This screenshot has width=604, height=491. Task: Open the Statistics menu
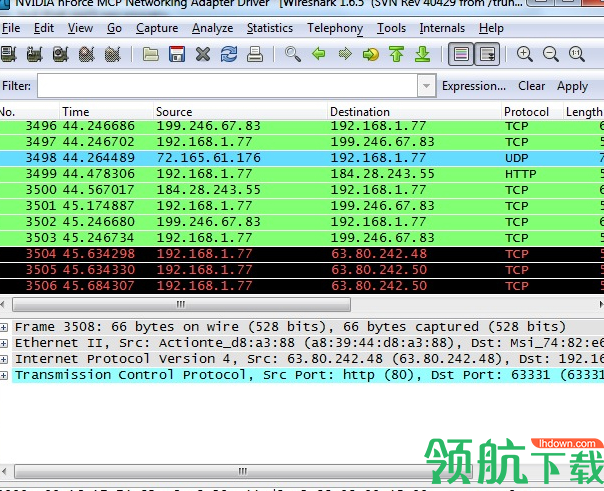click(x=270, y=28)
